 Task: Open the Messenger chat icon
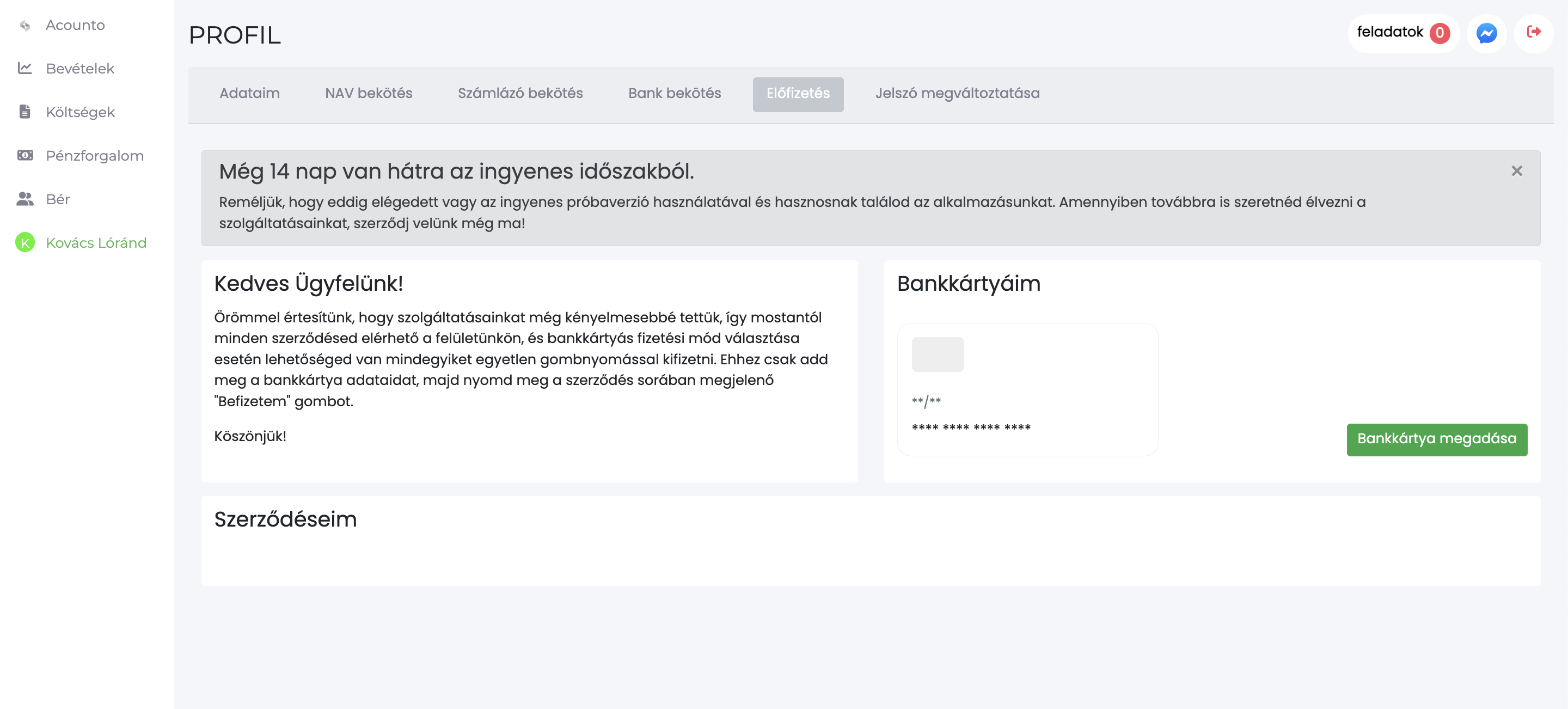(x=1486, y=33)
